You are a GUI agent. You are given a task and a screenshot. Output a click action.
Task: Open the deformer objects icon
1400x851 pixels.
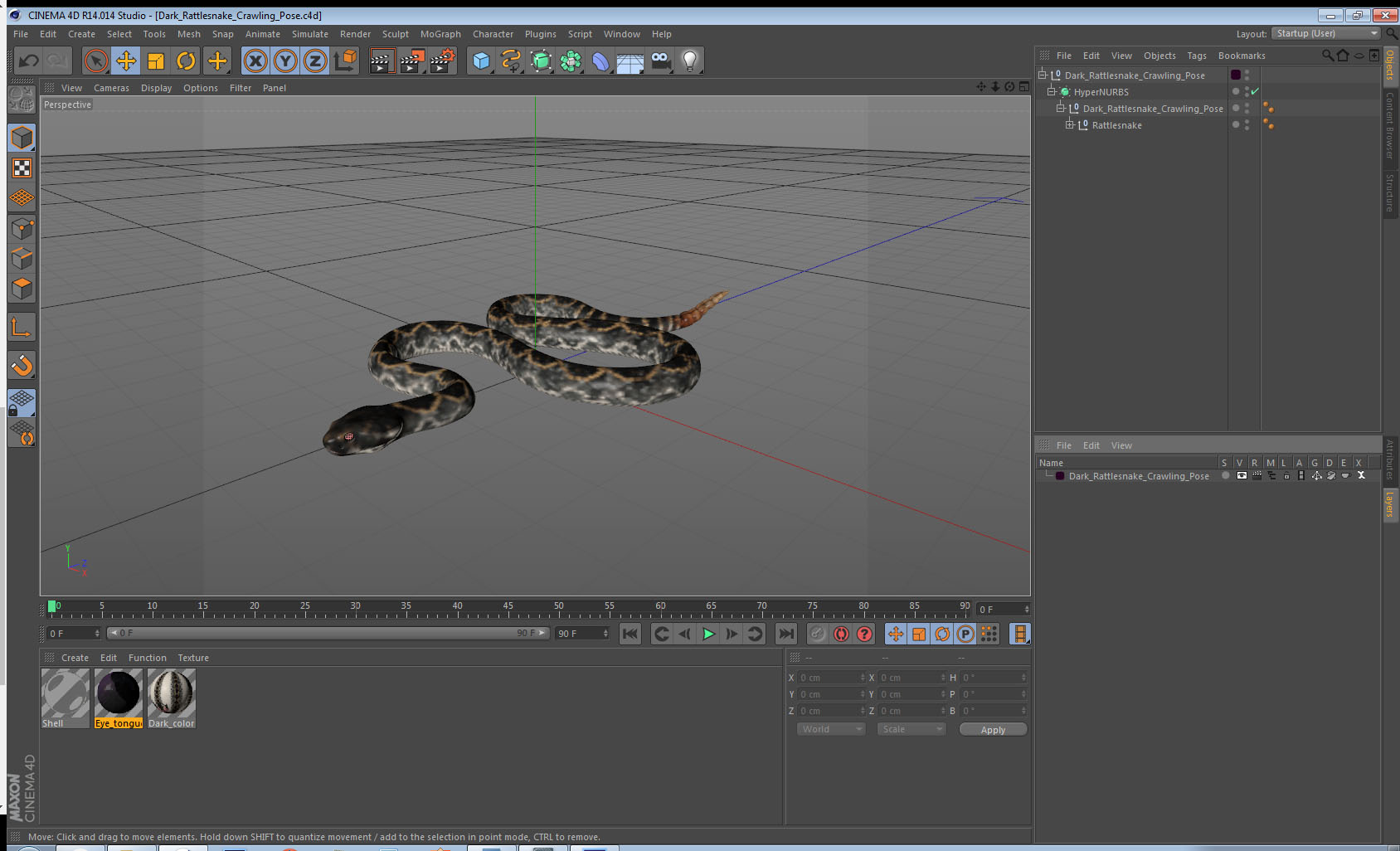pyautogui.click(x=600, y=61)
